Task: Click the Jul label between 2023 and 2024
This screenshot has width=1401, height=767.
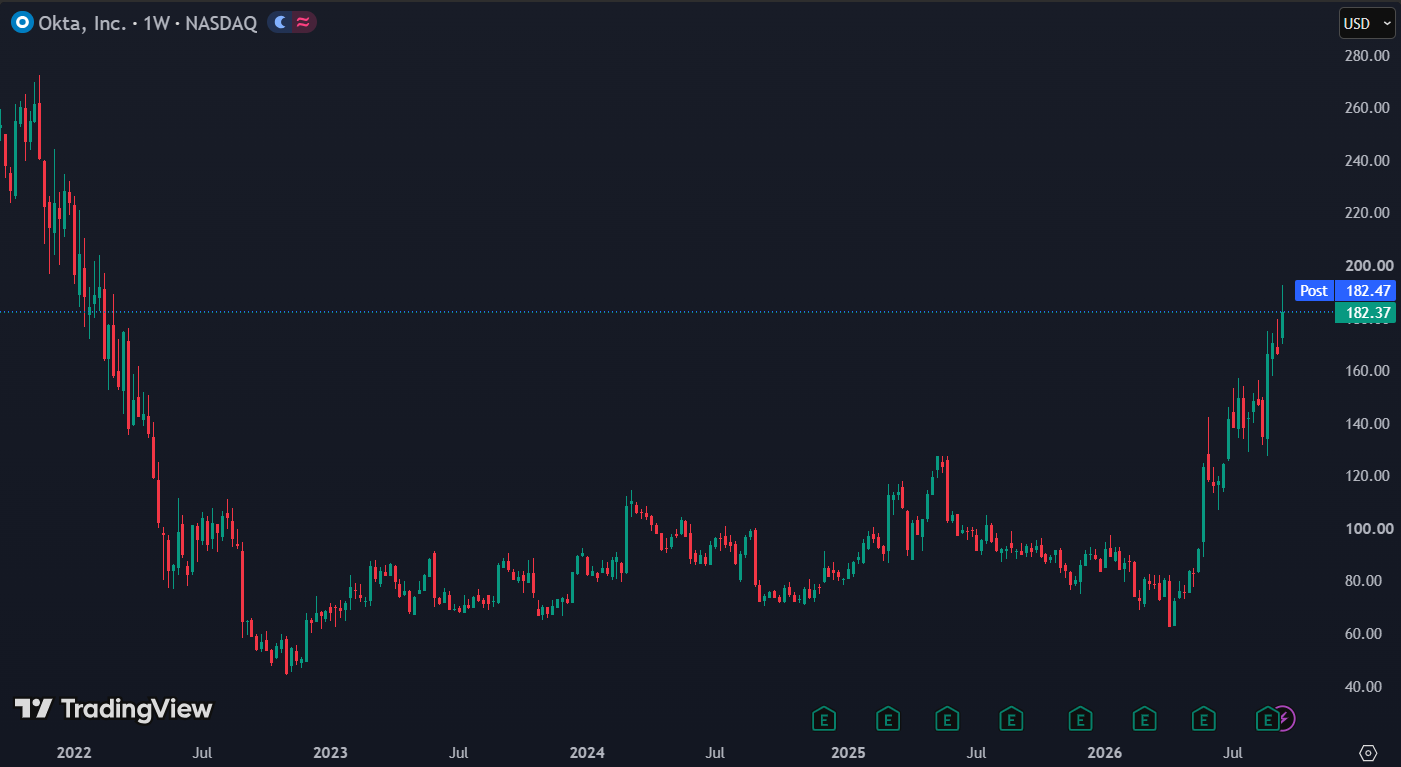Action: [459, 752]
